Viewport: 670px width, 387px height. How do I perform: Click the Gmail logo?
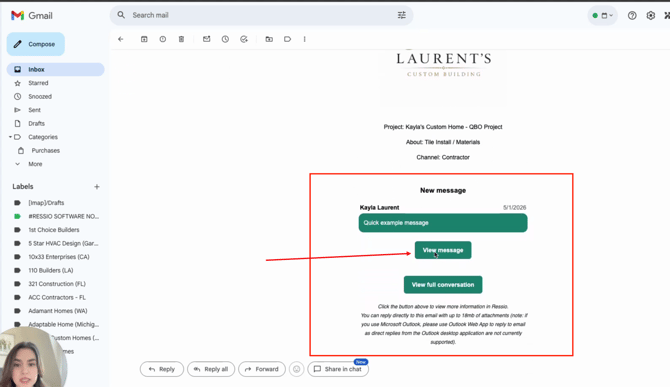(x=32, y=15)
